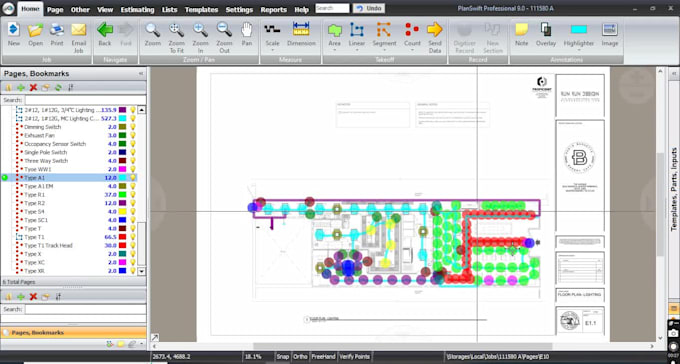Click yellow color swatch for Type S4

coord(122,212)
